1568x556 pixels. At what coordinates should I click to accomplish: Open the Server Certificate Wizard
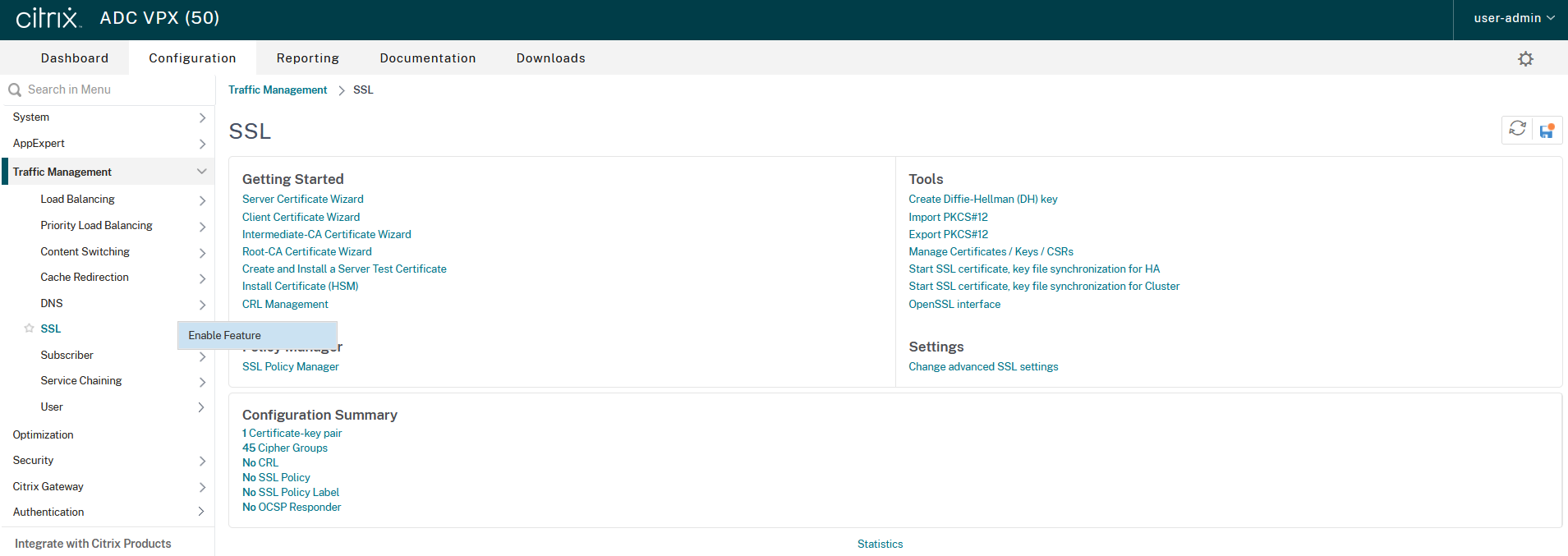coord(303,200)
